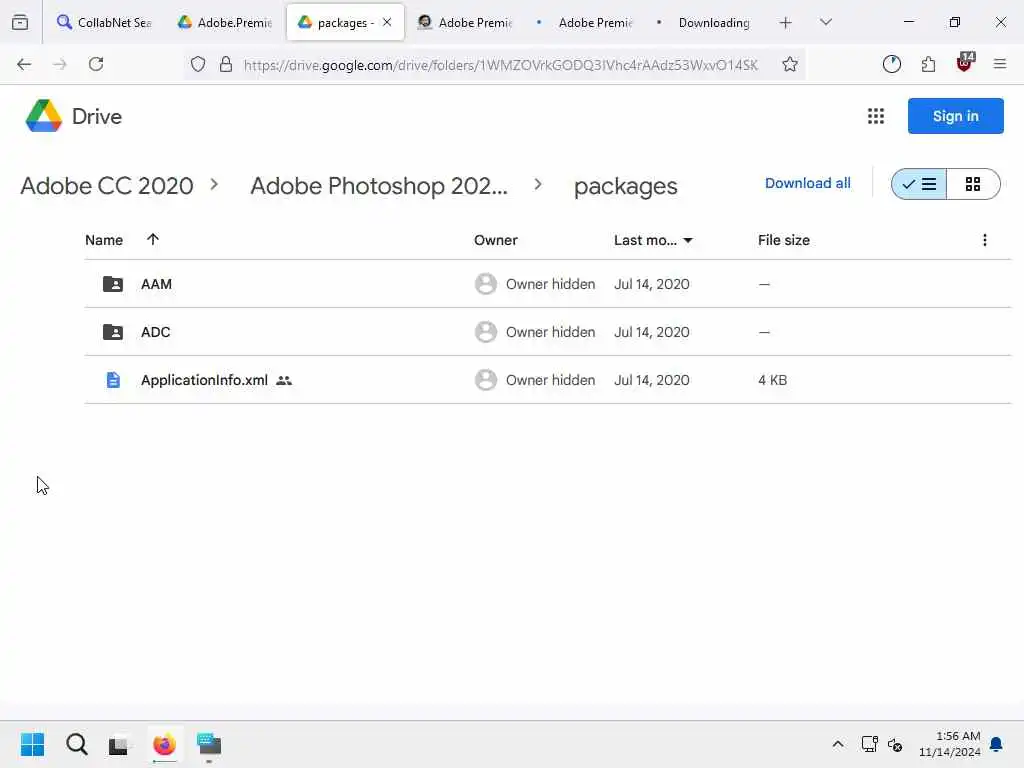Switch to Adobe Premiere tab with avatar icon

(466, 22)
